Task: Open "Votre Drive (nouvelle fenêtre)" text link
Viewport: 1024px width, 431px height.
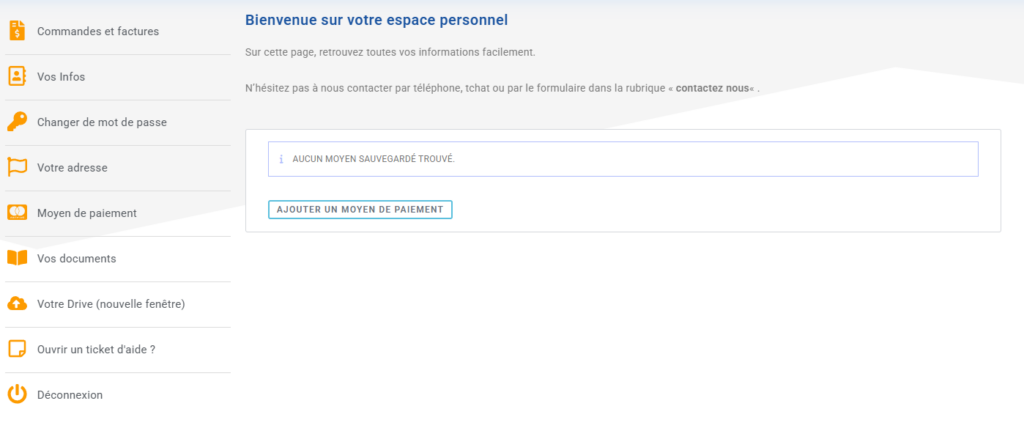Action: click(x=111, y=304)
